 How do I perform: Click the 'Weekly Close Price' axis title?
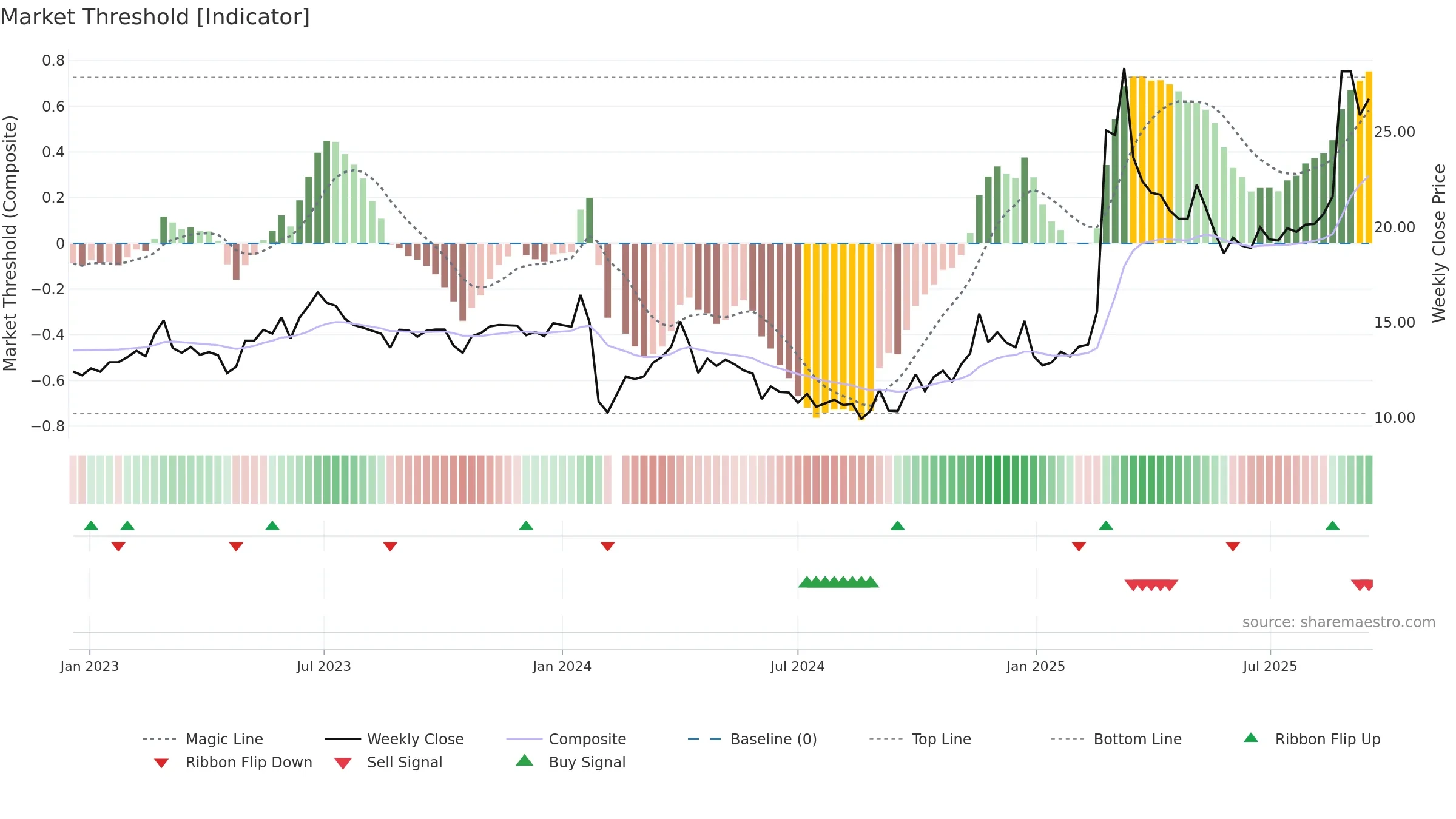(x=1439, y=243)
